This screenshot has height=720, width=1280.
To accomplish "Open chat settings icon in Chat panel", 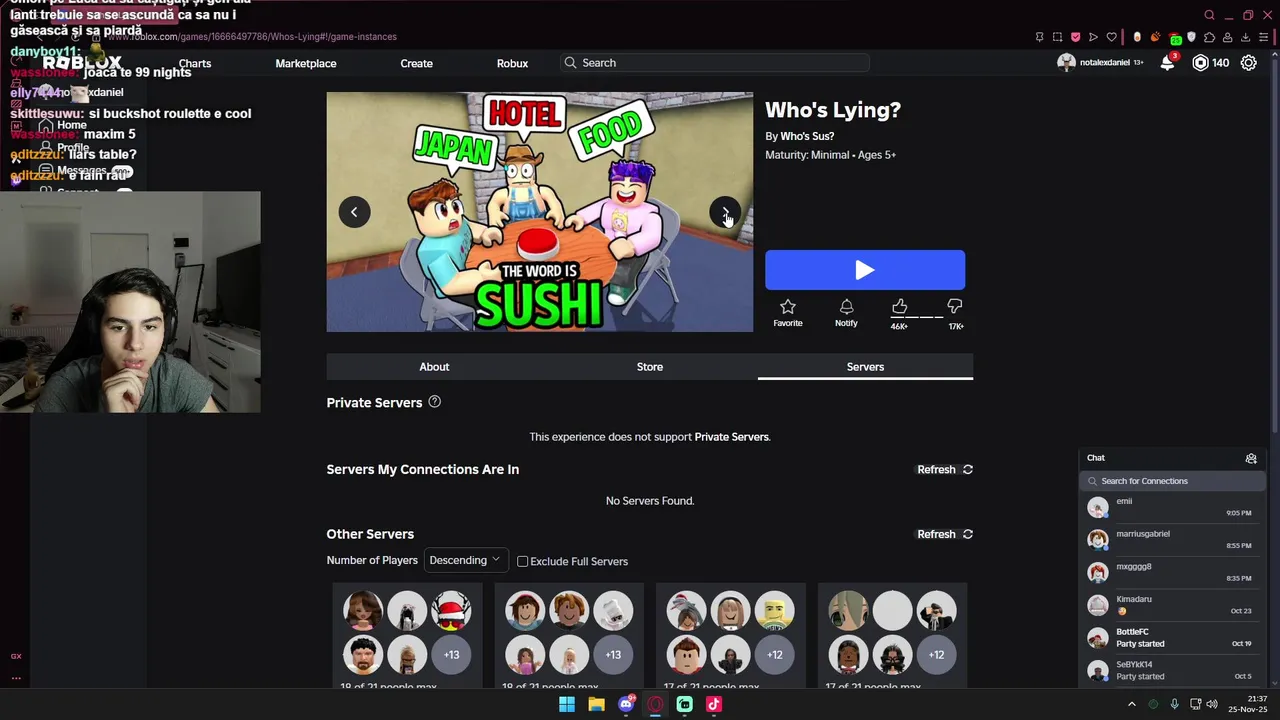I will coord(1251,458).
